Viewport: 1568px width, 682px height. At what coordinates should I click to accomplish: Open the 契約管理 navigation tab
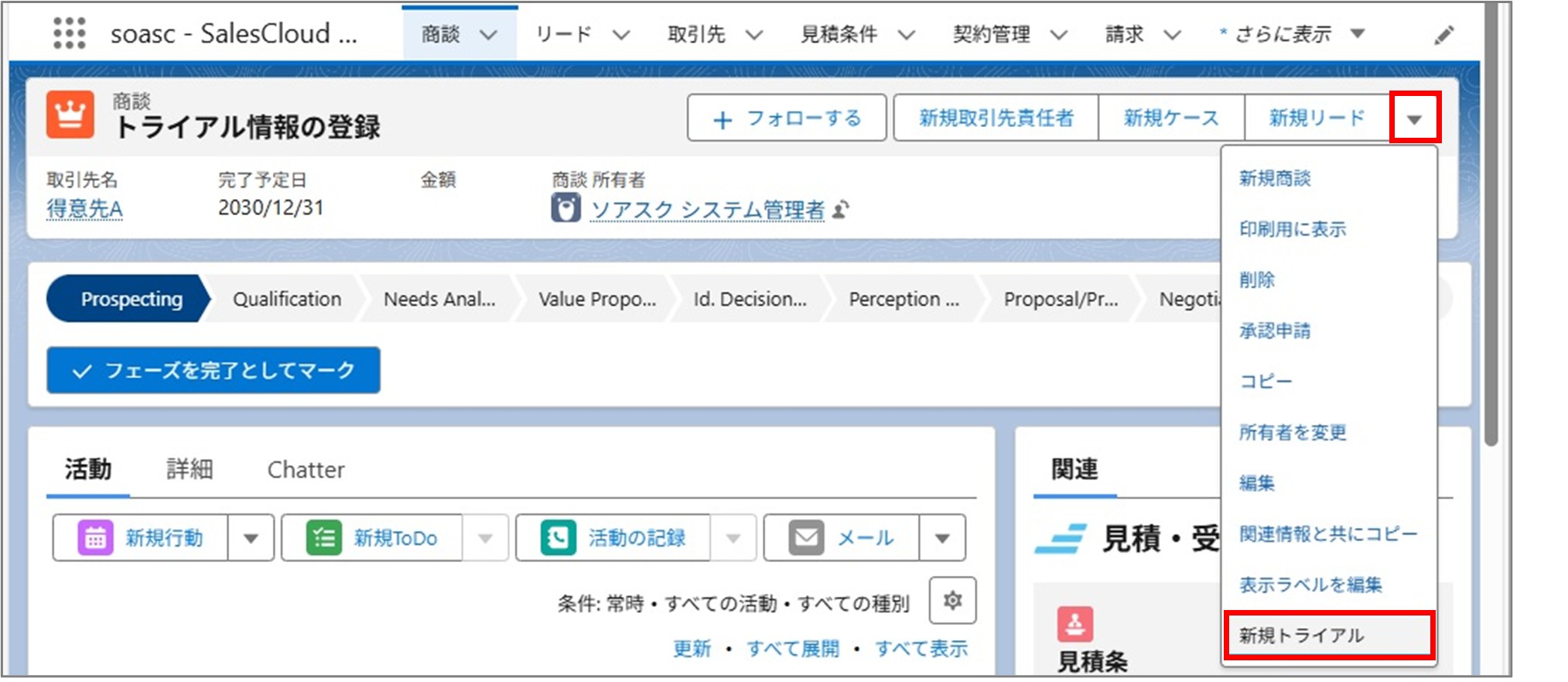click(x=992, y=35)
